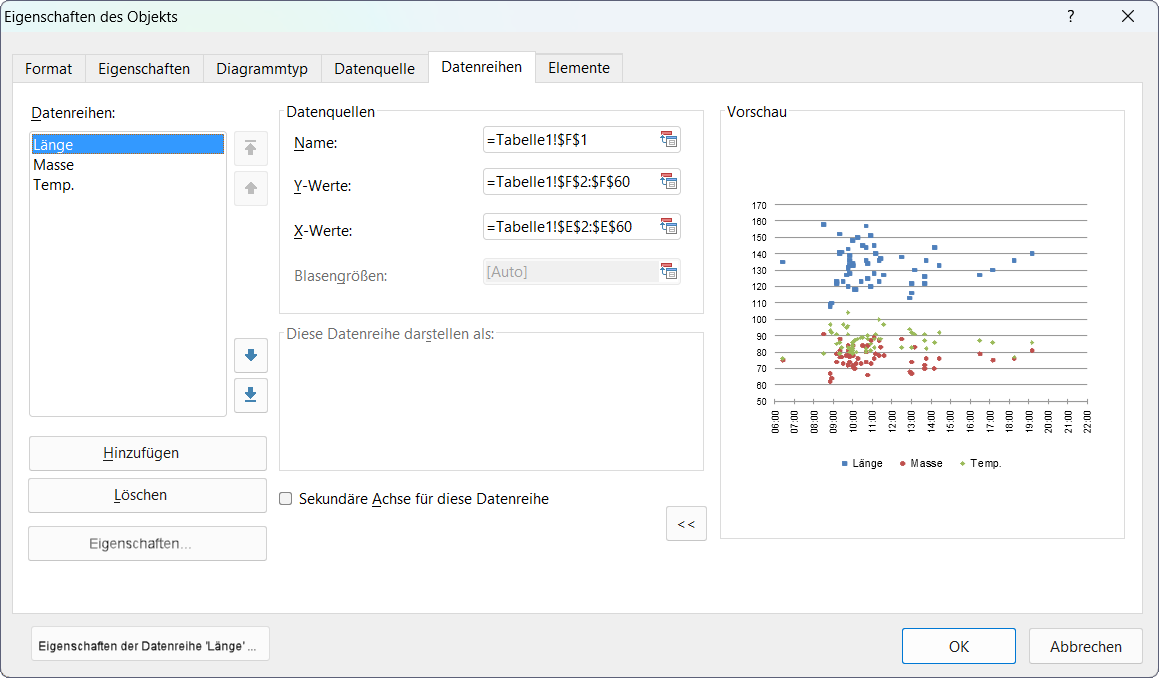This screenshot has width=1159, height=678.
Task: Move data series to the bottom
Action: [251, 395]
